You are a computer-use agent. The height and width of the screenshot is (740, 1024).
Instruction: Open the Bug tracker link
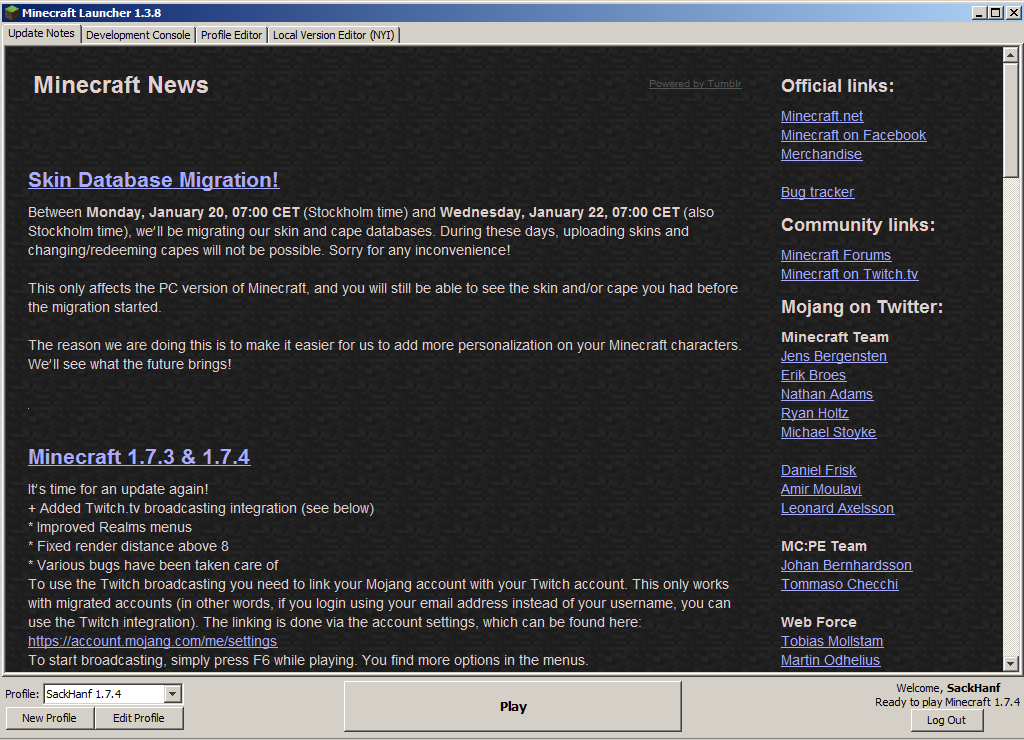pyautogui.click(x=817, y=192)
